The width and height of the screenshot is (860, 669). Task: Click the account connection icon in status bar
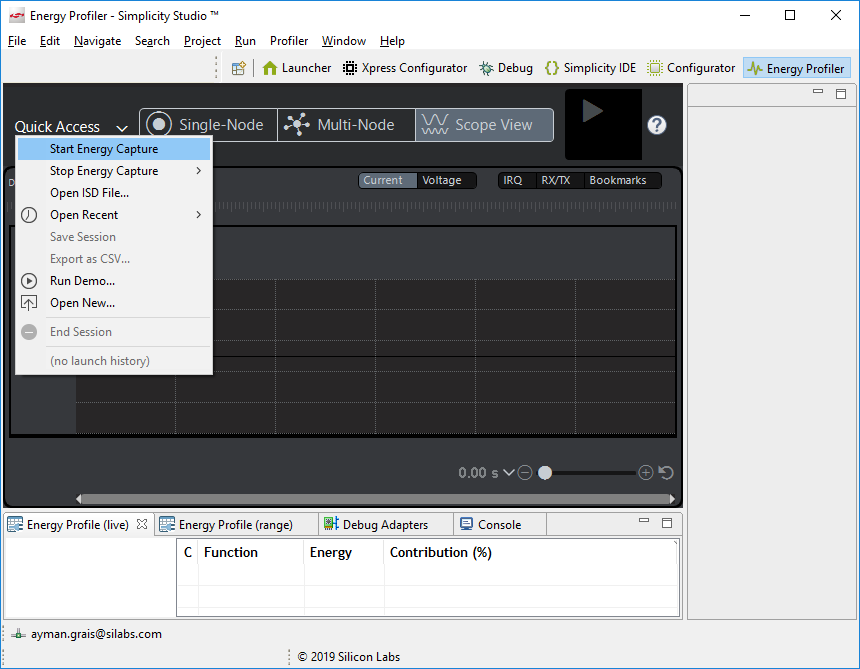point(18,634)
